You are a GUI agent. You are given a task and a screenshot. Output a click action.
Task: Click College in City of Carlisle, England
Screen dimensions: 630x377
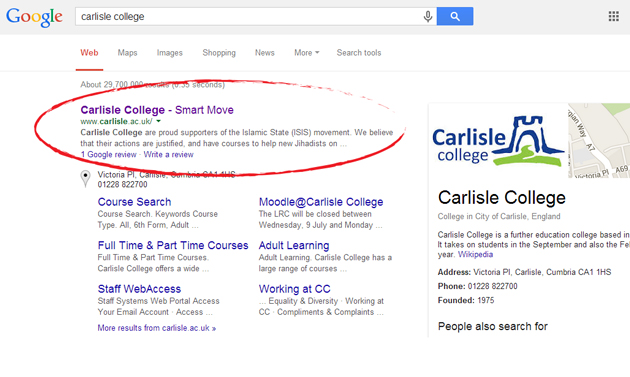[x=499, y=216]
